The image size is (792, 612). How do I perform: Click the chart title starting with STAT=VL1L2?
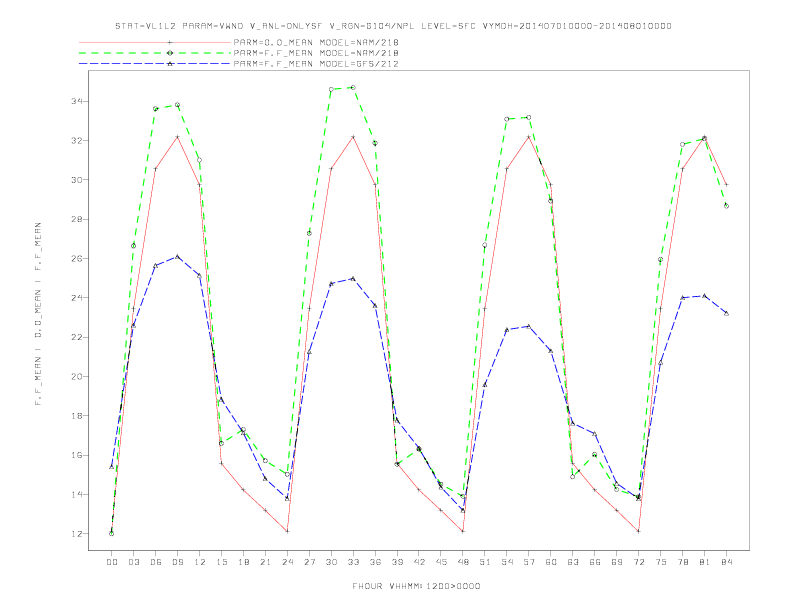click(x=393, y=26)
